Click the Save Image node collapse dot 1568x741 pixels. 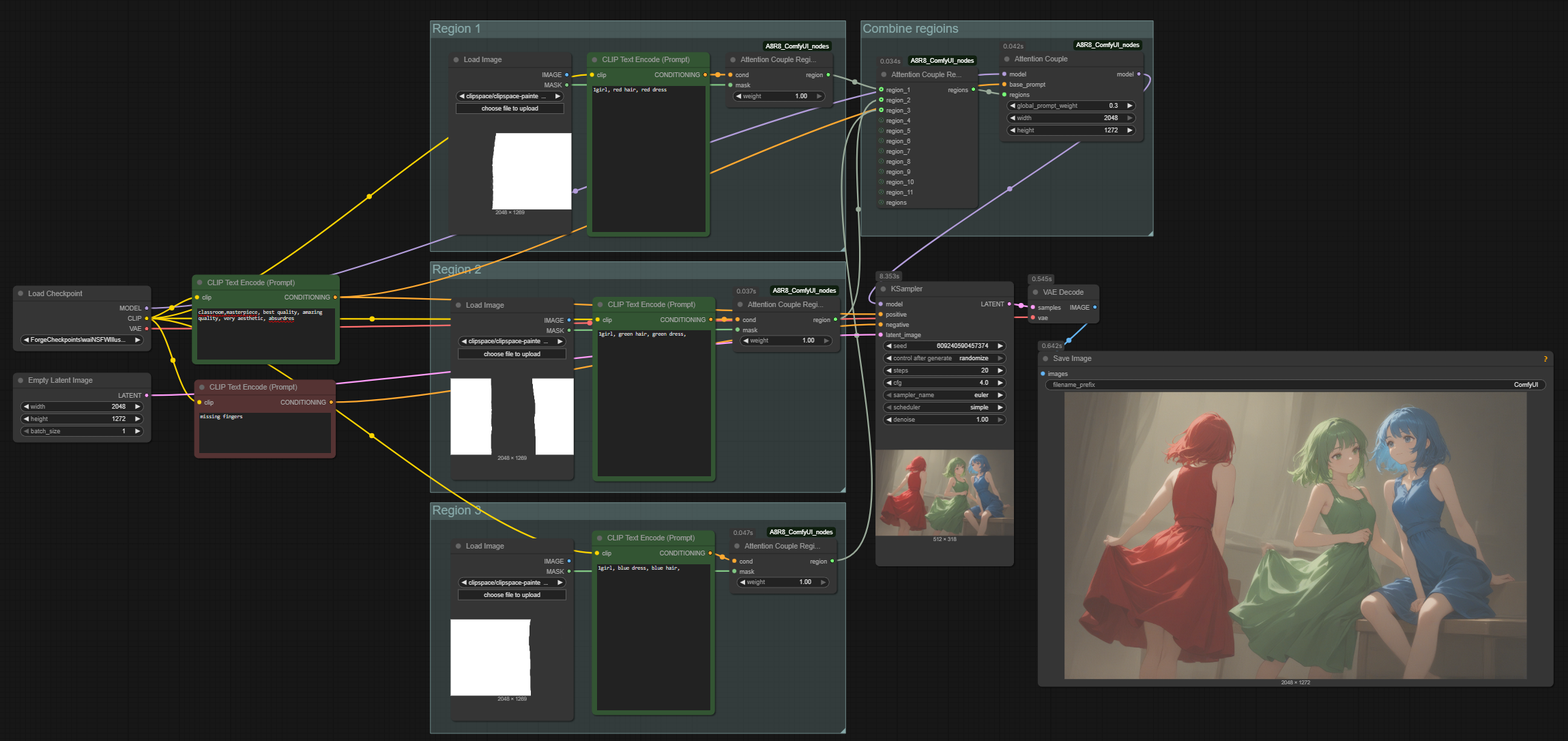coord(1045,358)
